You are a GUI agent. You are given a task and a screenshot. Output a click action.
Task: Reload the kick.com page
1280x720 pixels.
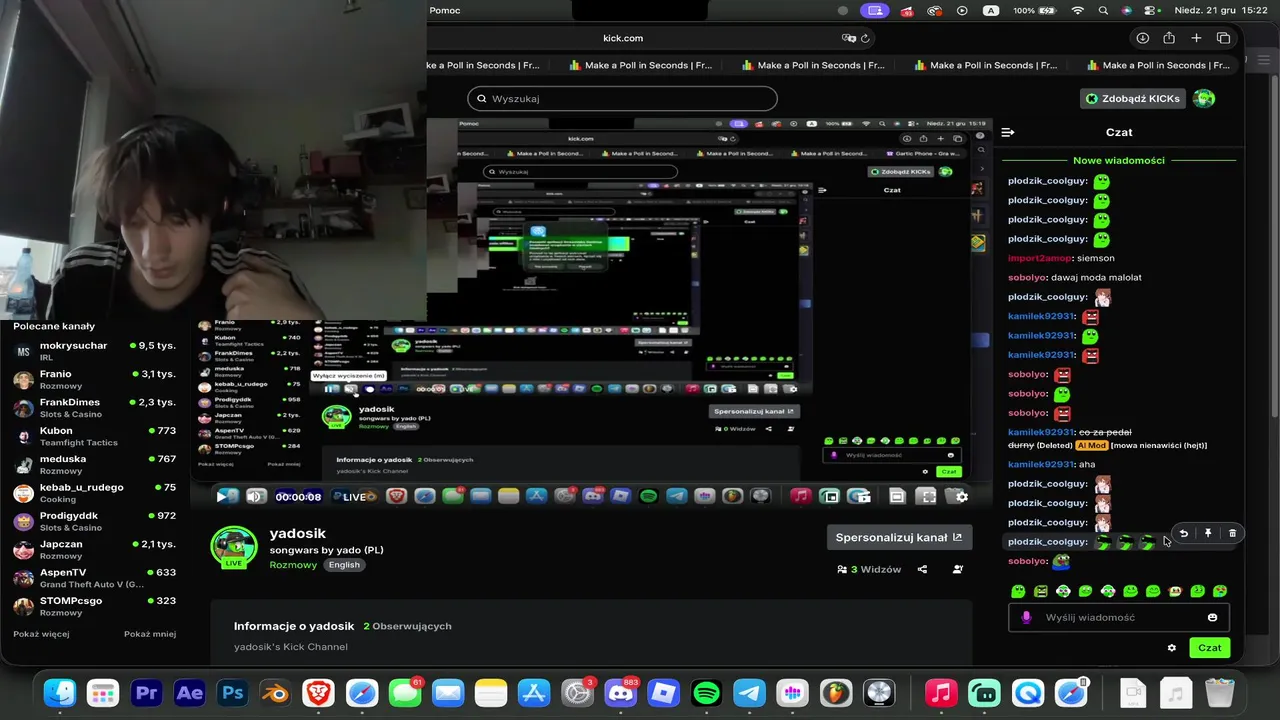click(865, 38)
